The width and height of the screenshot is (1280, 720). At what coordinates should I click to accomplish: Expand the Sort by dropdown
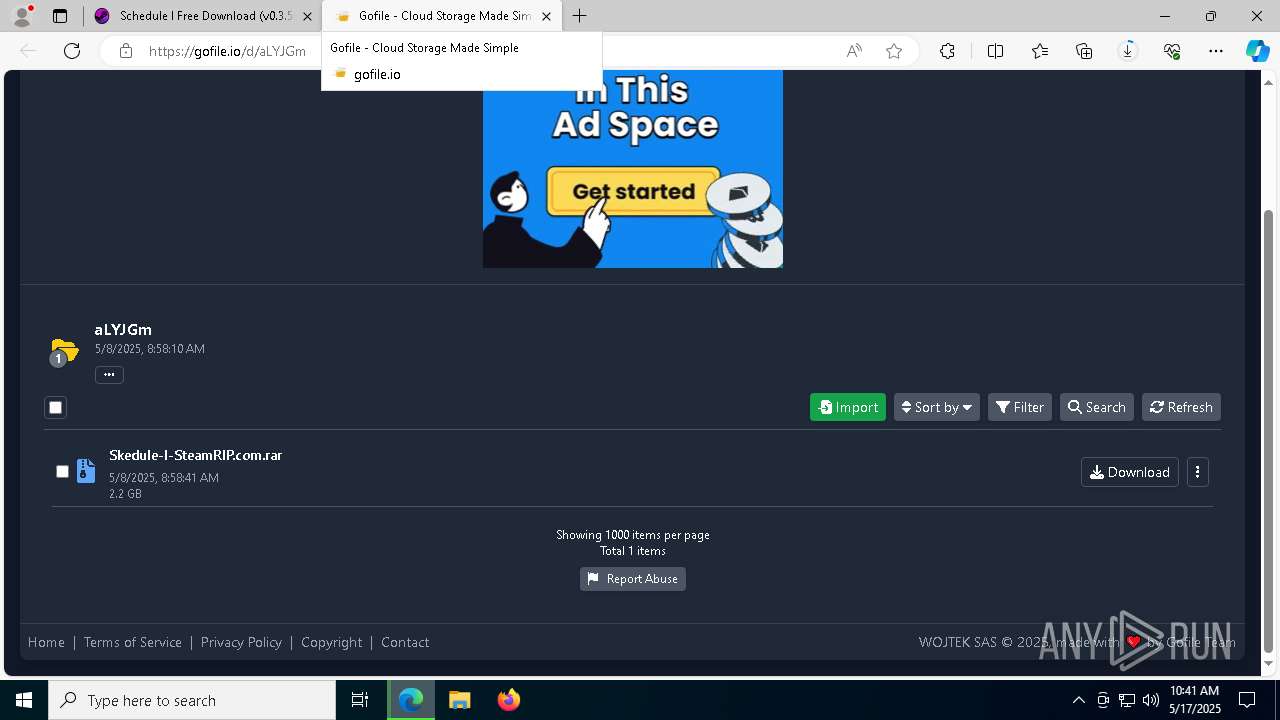tap(936, 407)
